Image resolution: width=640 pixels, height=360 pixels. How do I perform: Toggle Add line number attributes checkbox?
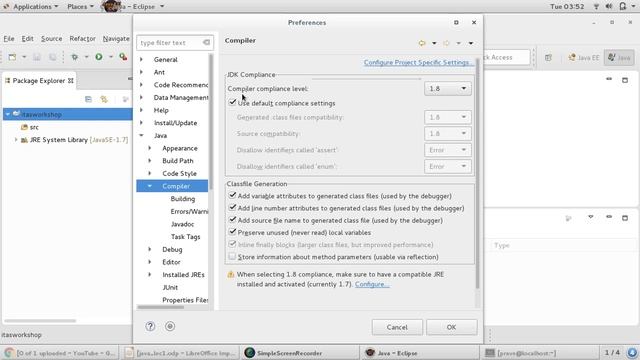232,208
